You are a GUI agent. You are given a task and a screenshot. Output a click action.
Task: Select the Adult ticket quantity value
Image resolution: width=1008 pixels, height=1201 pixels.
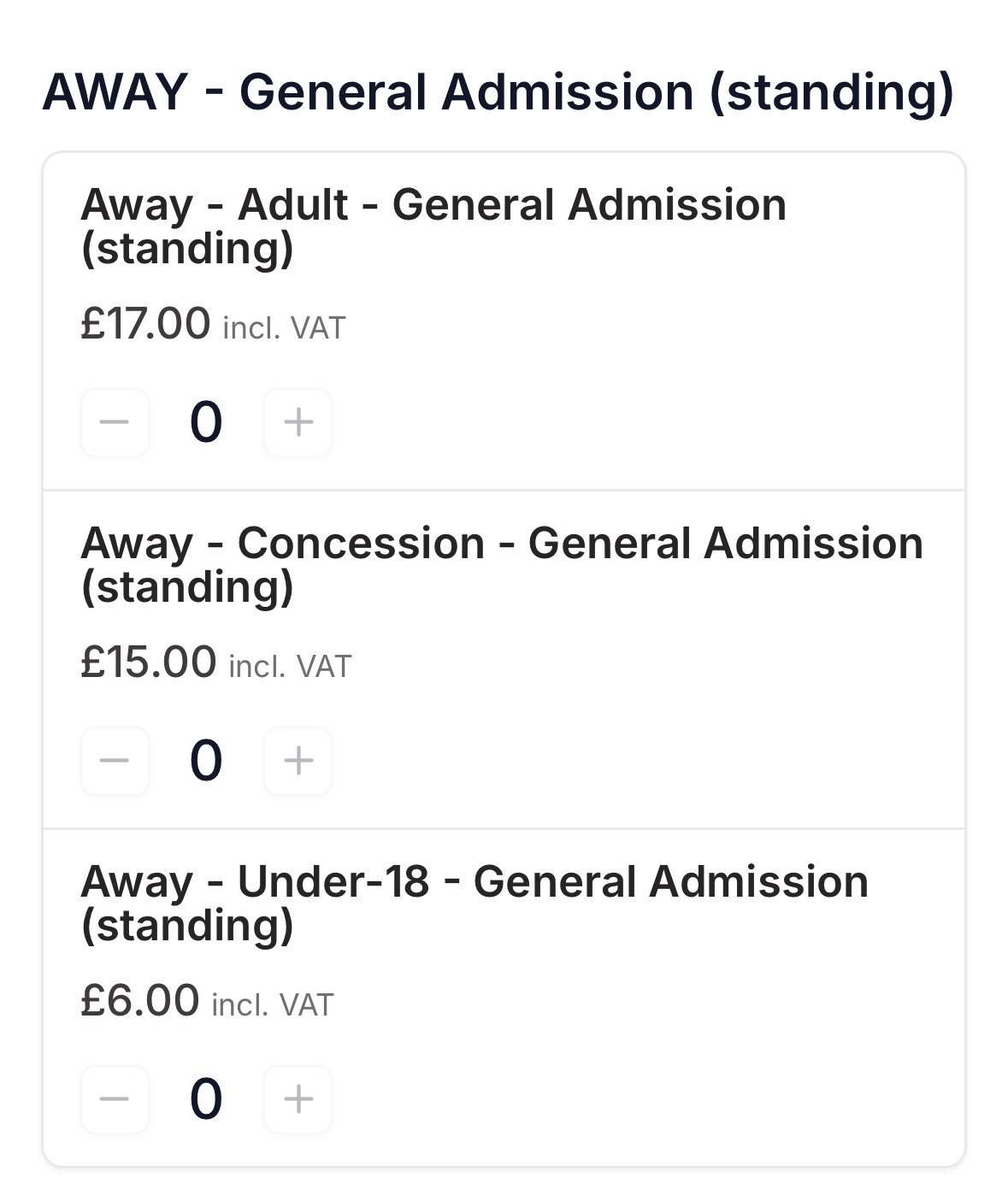[206, 422]
